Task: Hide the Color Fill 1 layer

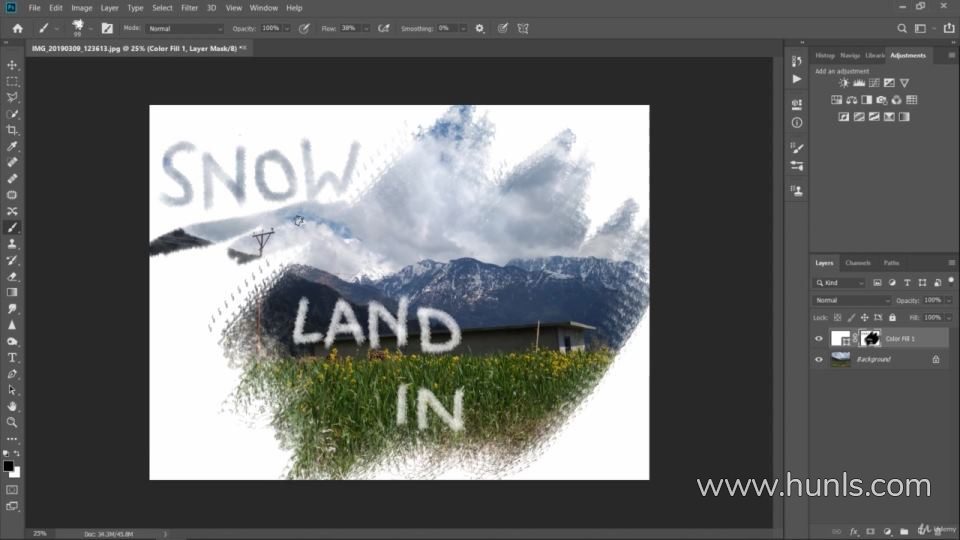Action: click(x=819, y=339)
